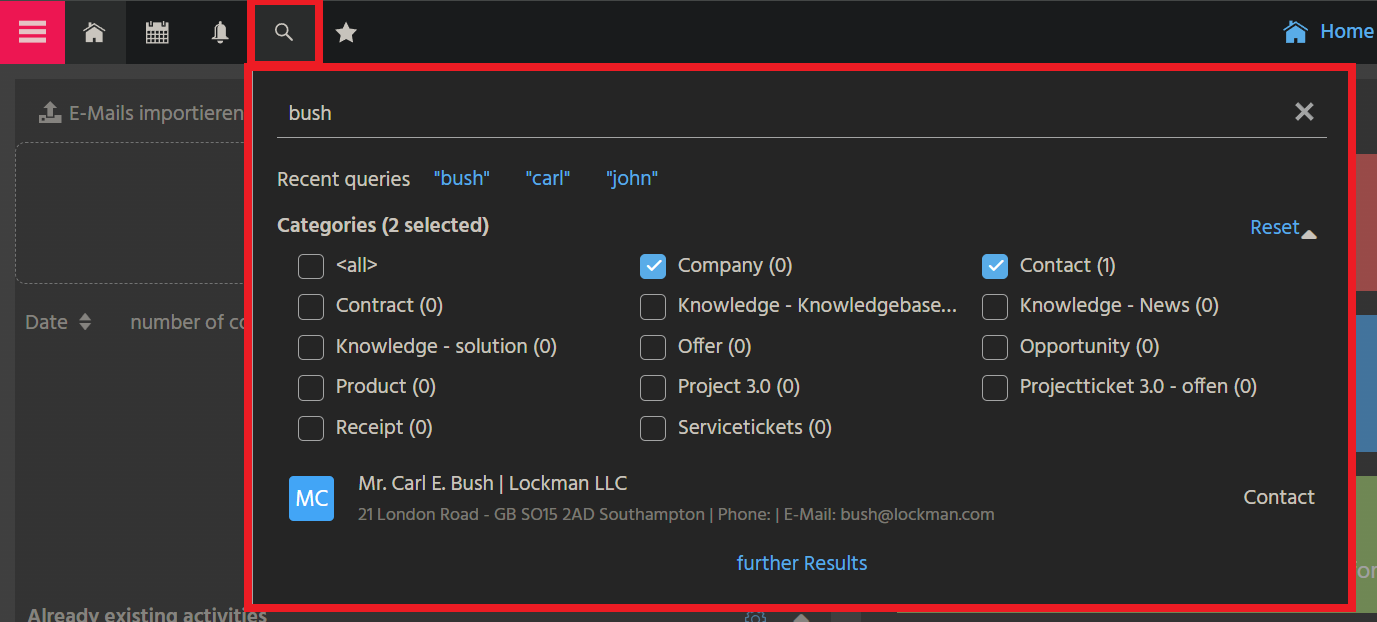
Task: Clear search with the X icon
Action: pos(1304,112)
